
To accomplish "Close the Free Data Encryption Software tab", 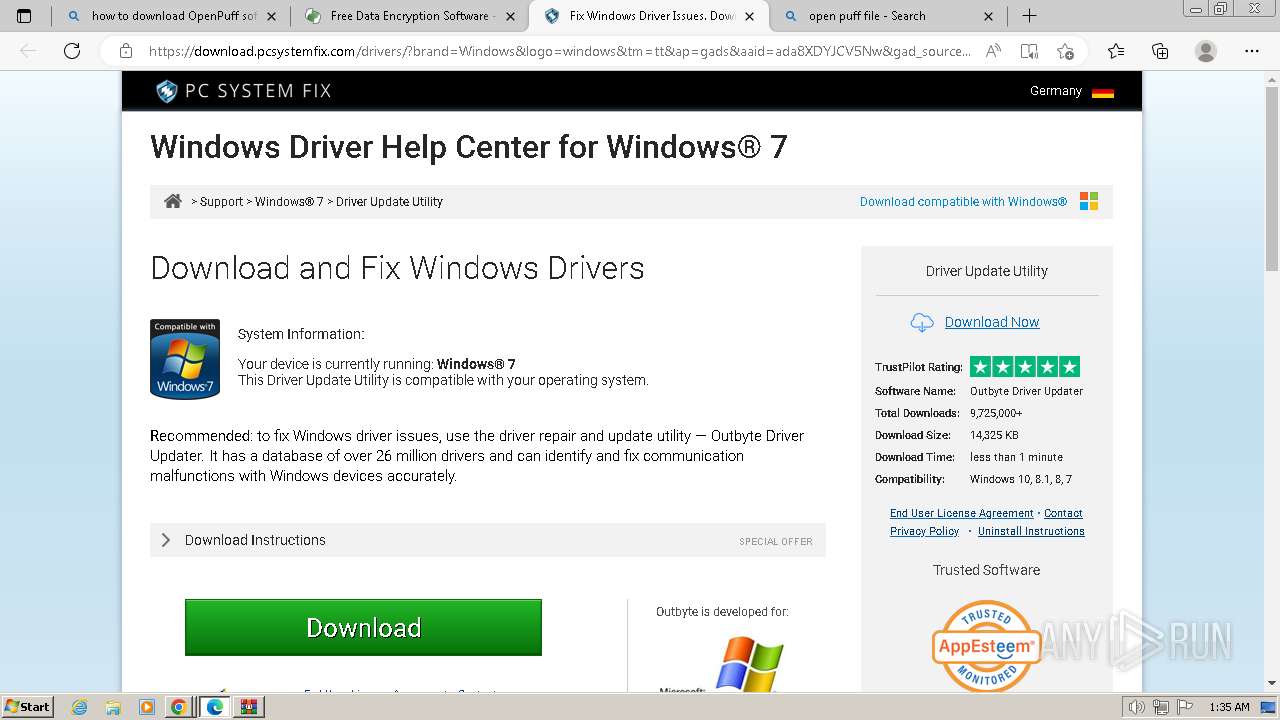I will (511, 16).
